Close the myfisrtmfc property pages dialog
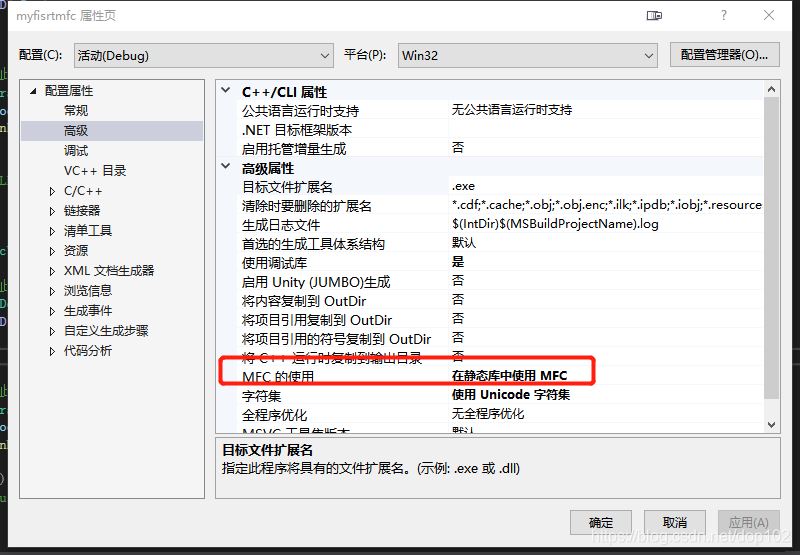The image size is (800, 555). (769, 15)
